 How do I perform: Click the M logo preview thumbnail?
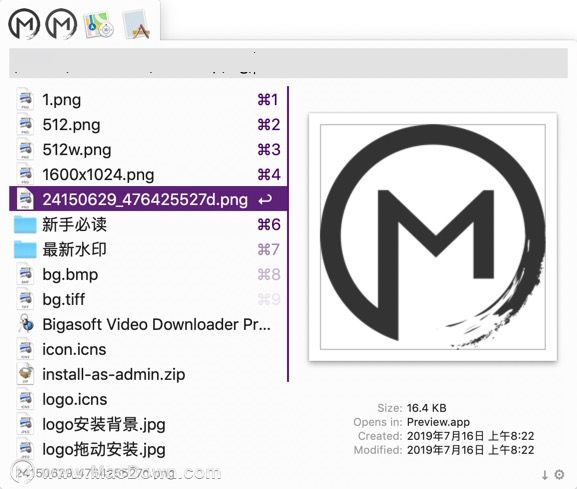[433, 237]
